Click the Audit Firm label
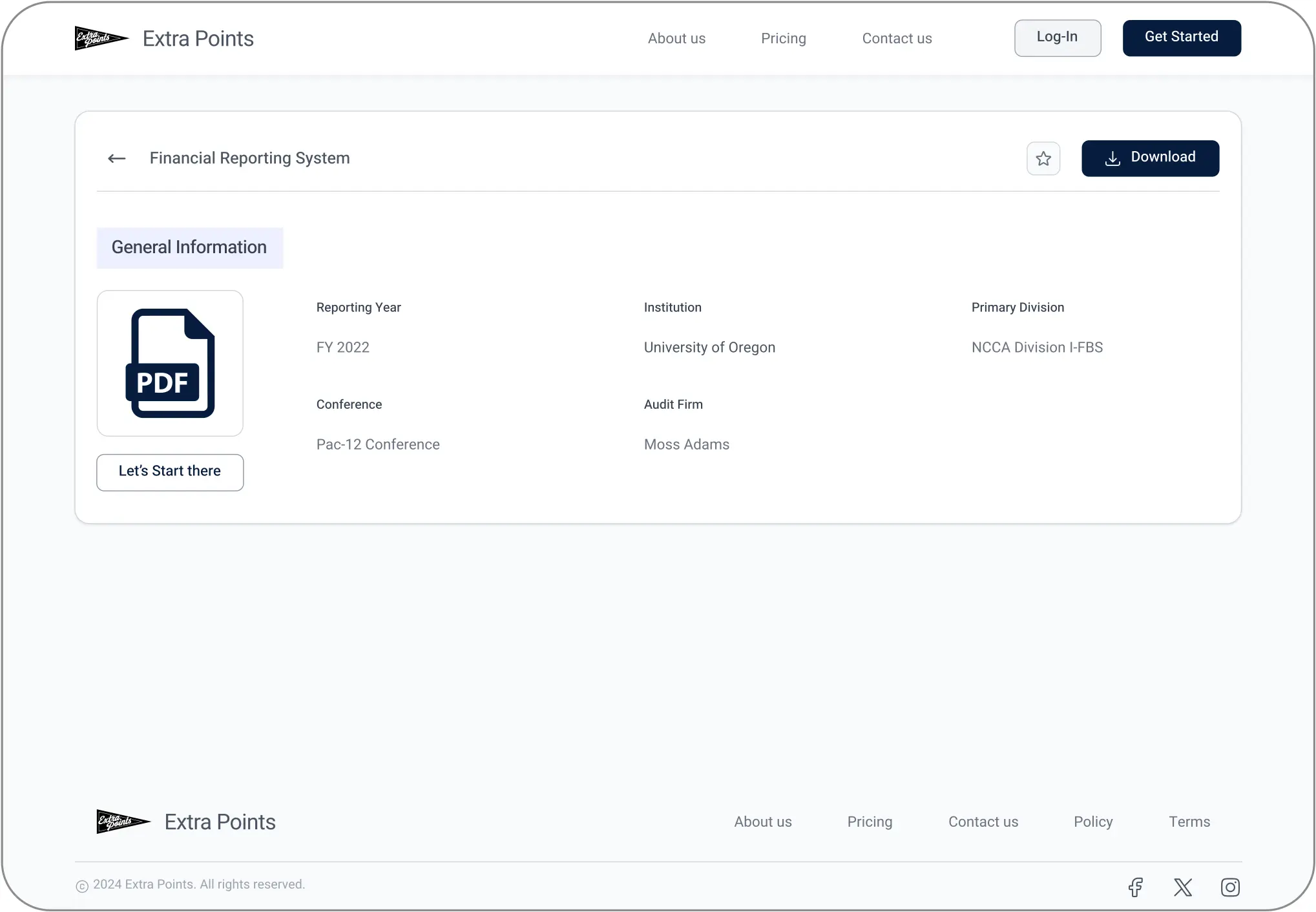The image size is (1316, 912). tap(673, 404)
